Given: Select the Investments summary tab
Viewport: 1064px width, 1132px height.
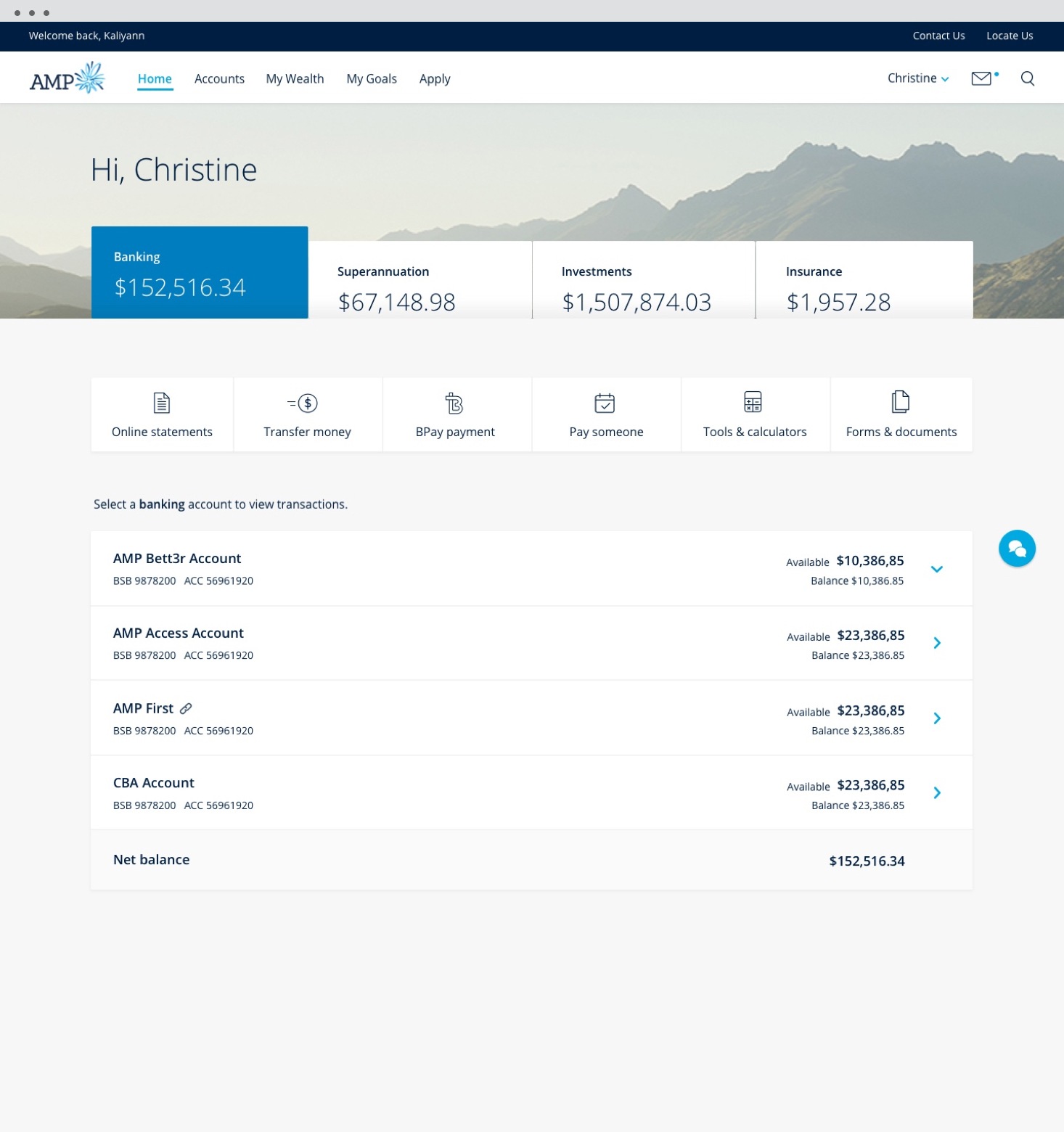Looking at the screenshot, I should [x=644, y=279].
